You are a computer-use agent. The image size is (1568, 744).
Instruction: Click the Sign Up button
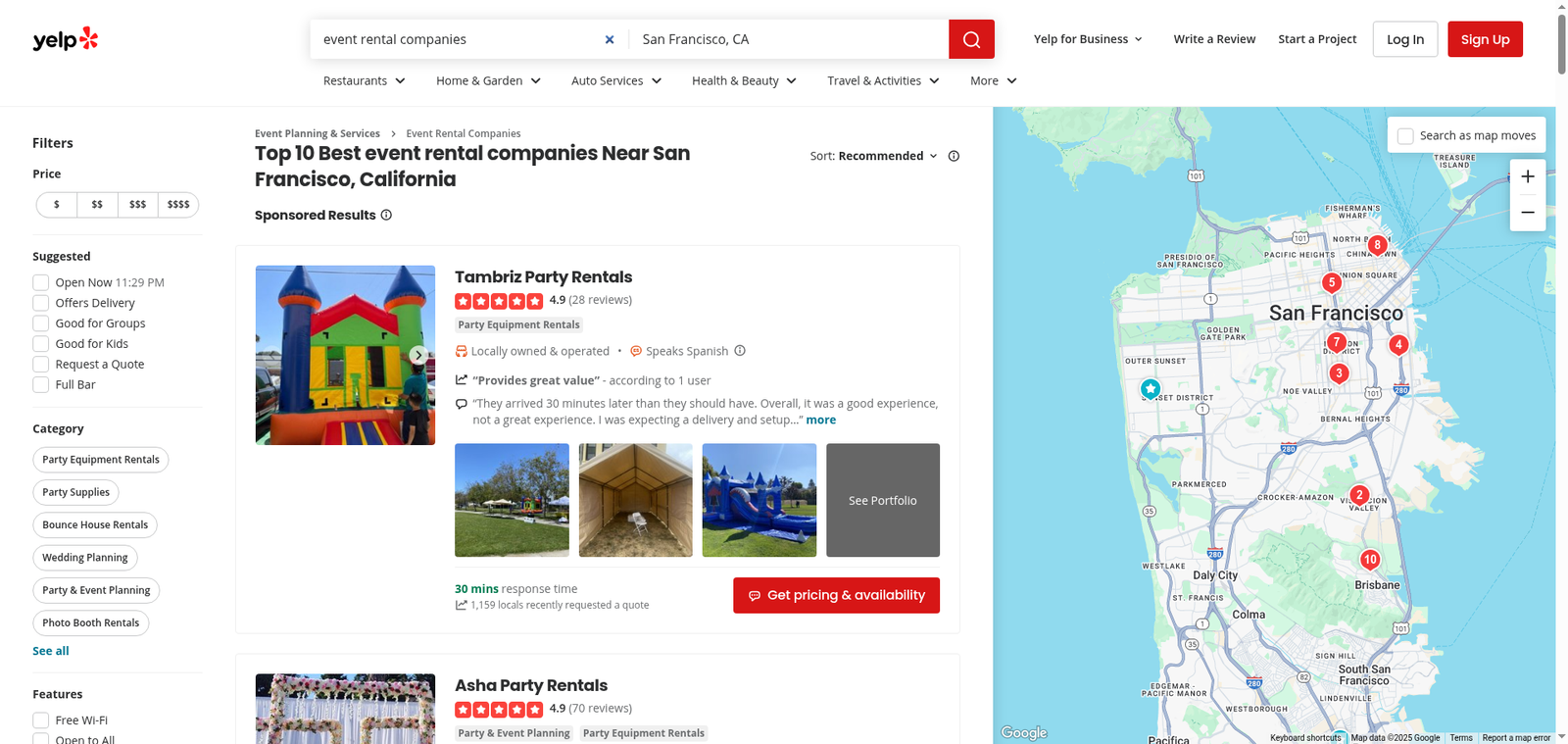(1485, 39)
